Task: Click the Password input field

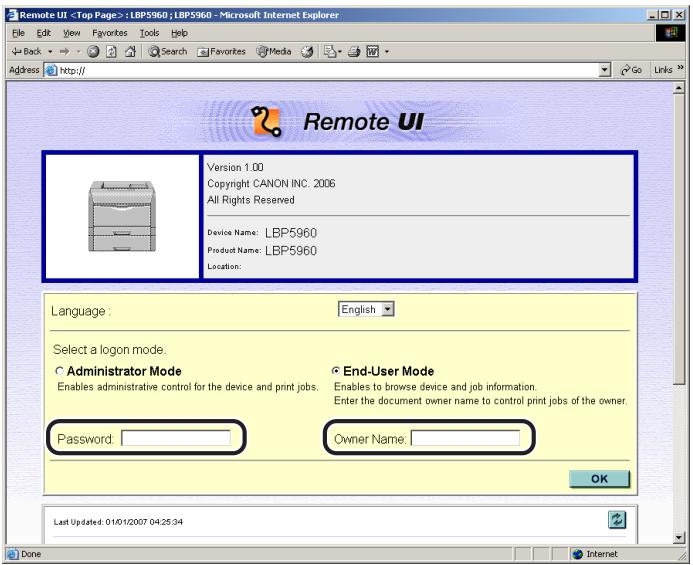Action: [176, 438]
